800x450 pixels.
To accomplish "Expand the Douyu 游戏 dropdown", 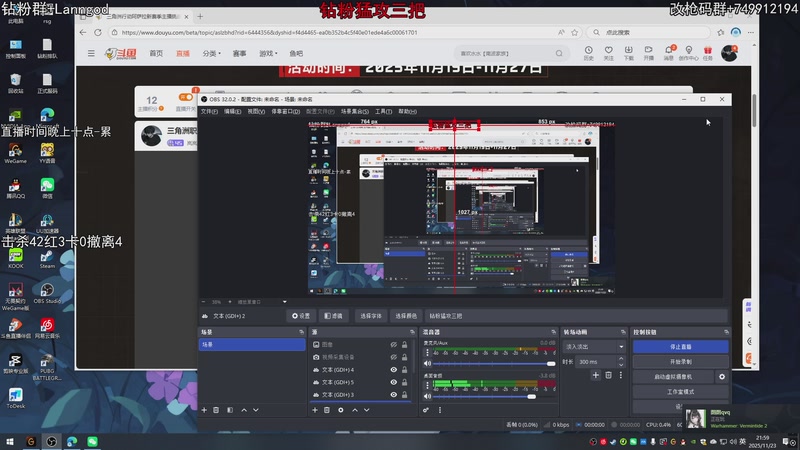I will (268, 53).
